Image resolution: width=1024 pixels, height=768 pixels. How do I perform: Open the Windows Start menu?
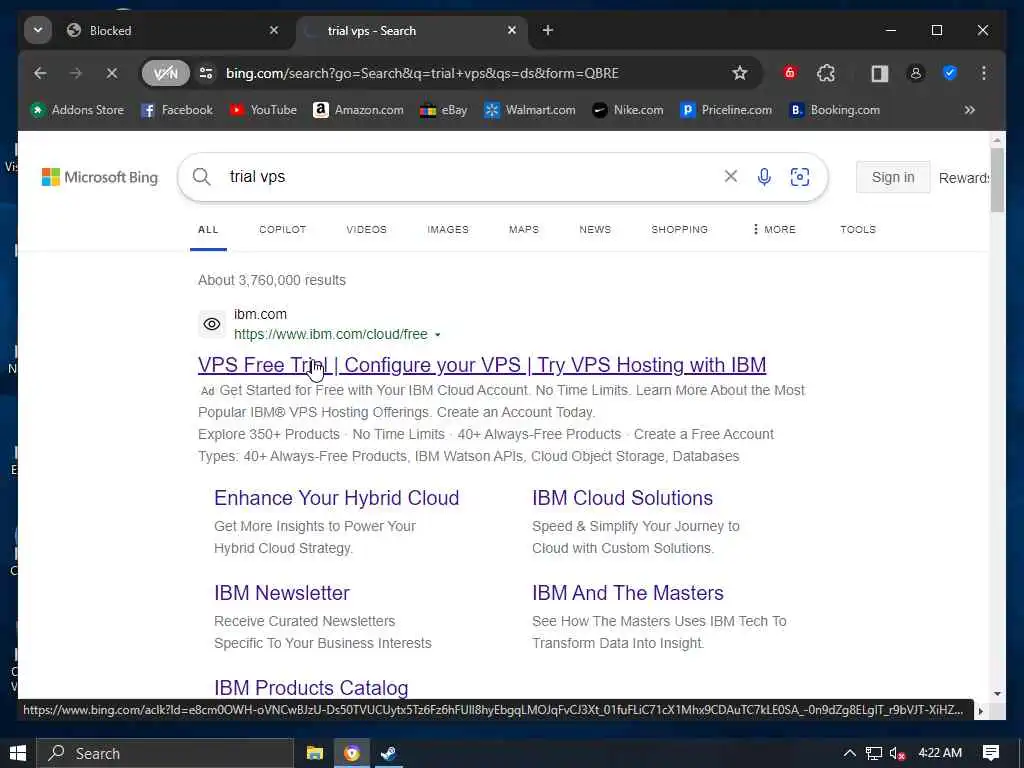18,753
